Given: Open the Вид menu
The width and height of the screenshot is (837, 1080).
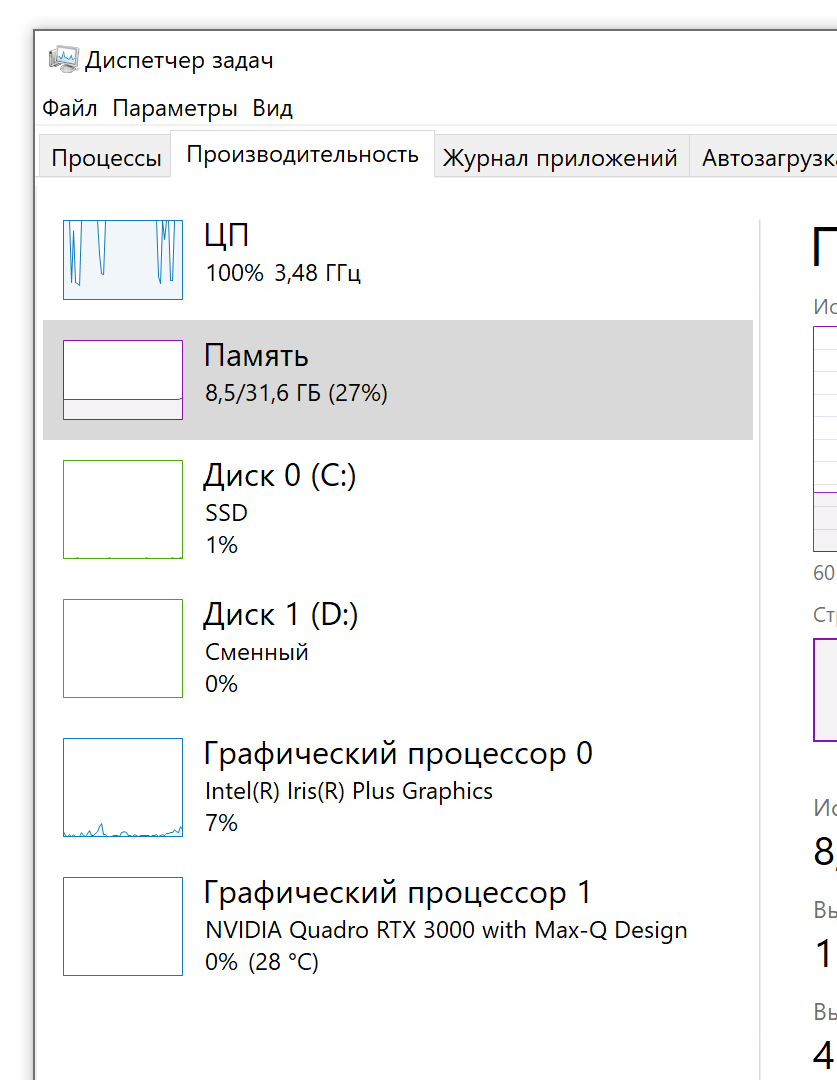Looking at the screenshot, I should pyautogui.click(x=274, y=108).
